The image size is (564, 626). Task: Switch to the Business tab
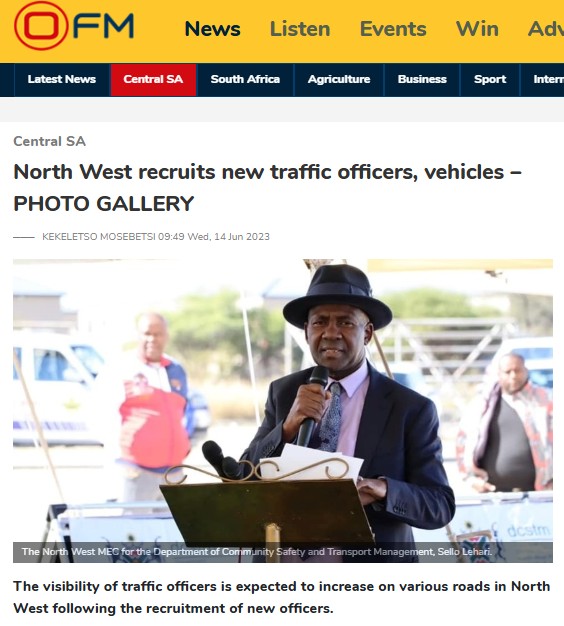tap(422, 79)
